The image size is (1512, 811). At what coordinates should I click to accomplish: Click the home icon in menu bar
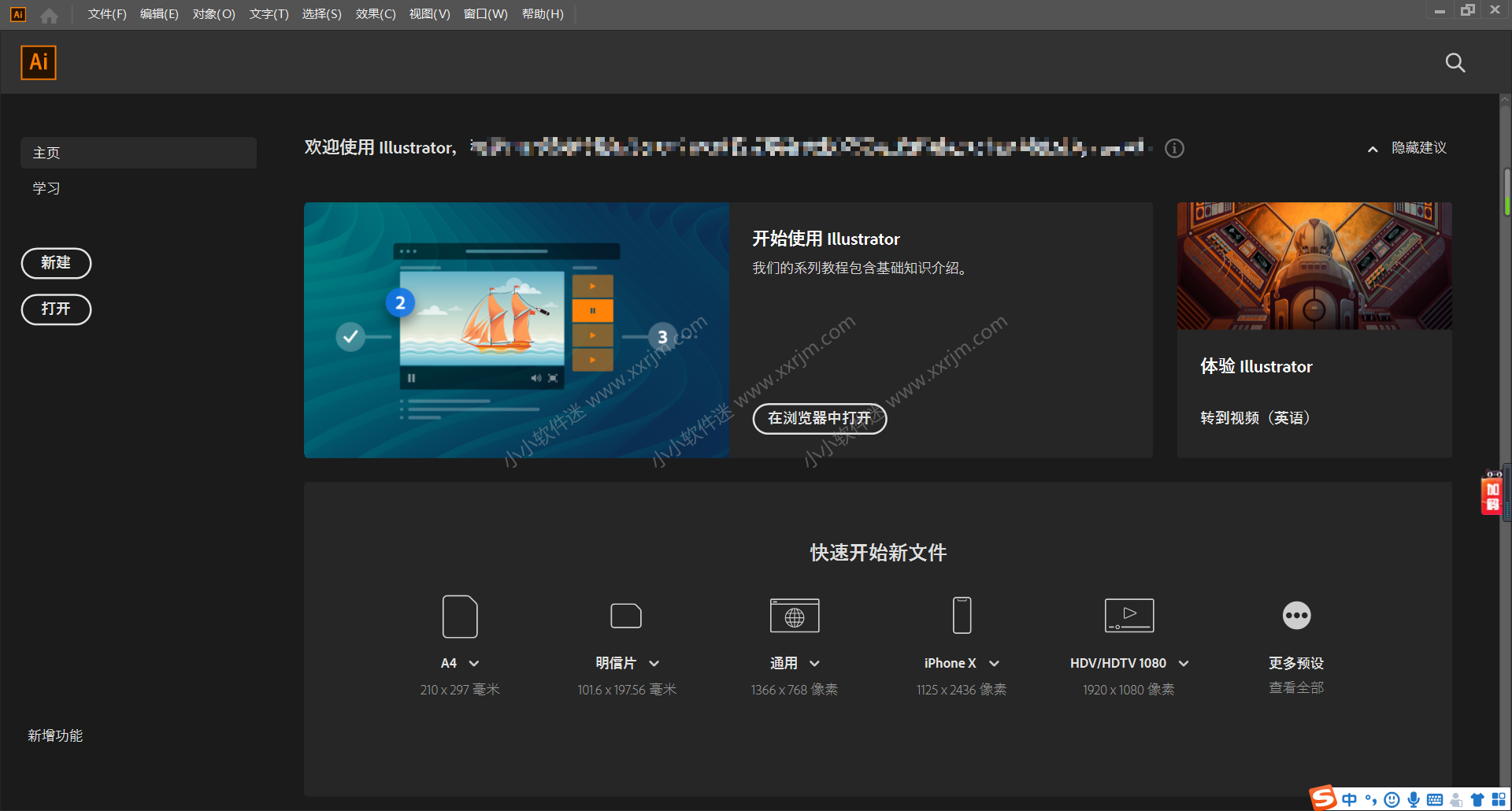[x=49, y=15]
